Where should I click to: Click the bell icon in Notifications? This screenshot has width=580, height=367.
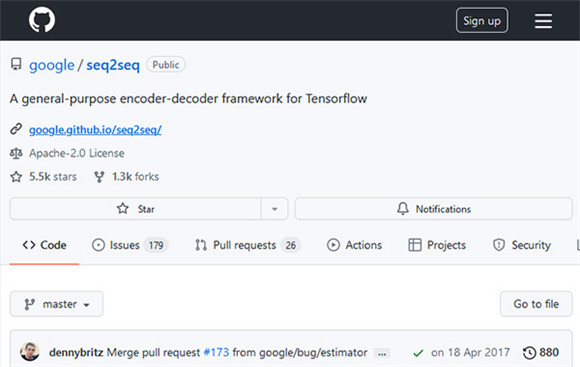403,209
